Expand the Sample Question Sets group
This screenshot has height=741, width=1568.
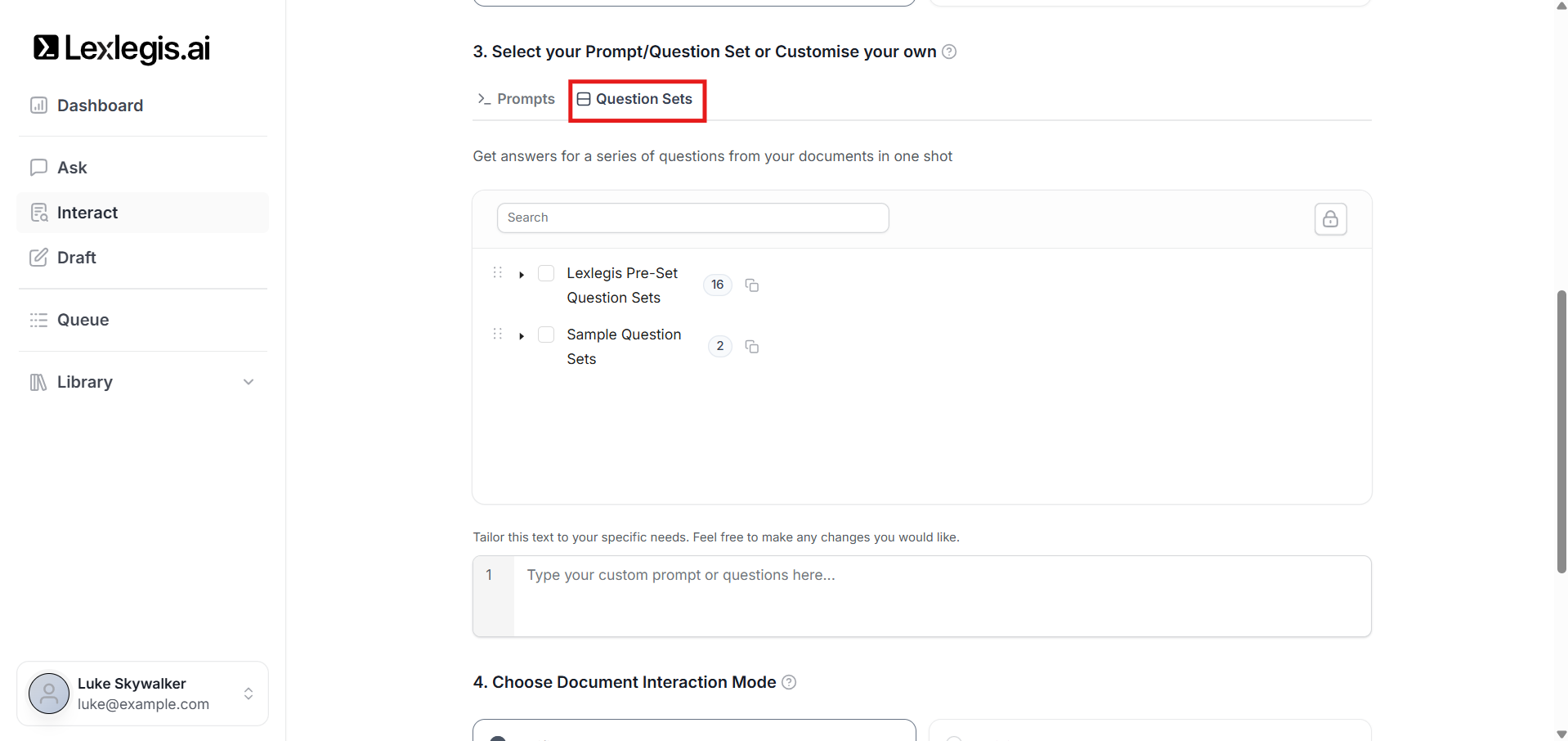[x=522, y=336]
